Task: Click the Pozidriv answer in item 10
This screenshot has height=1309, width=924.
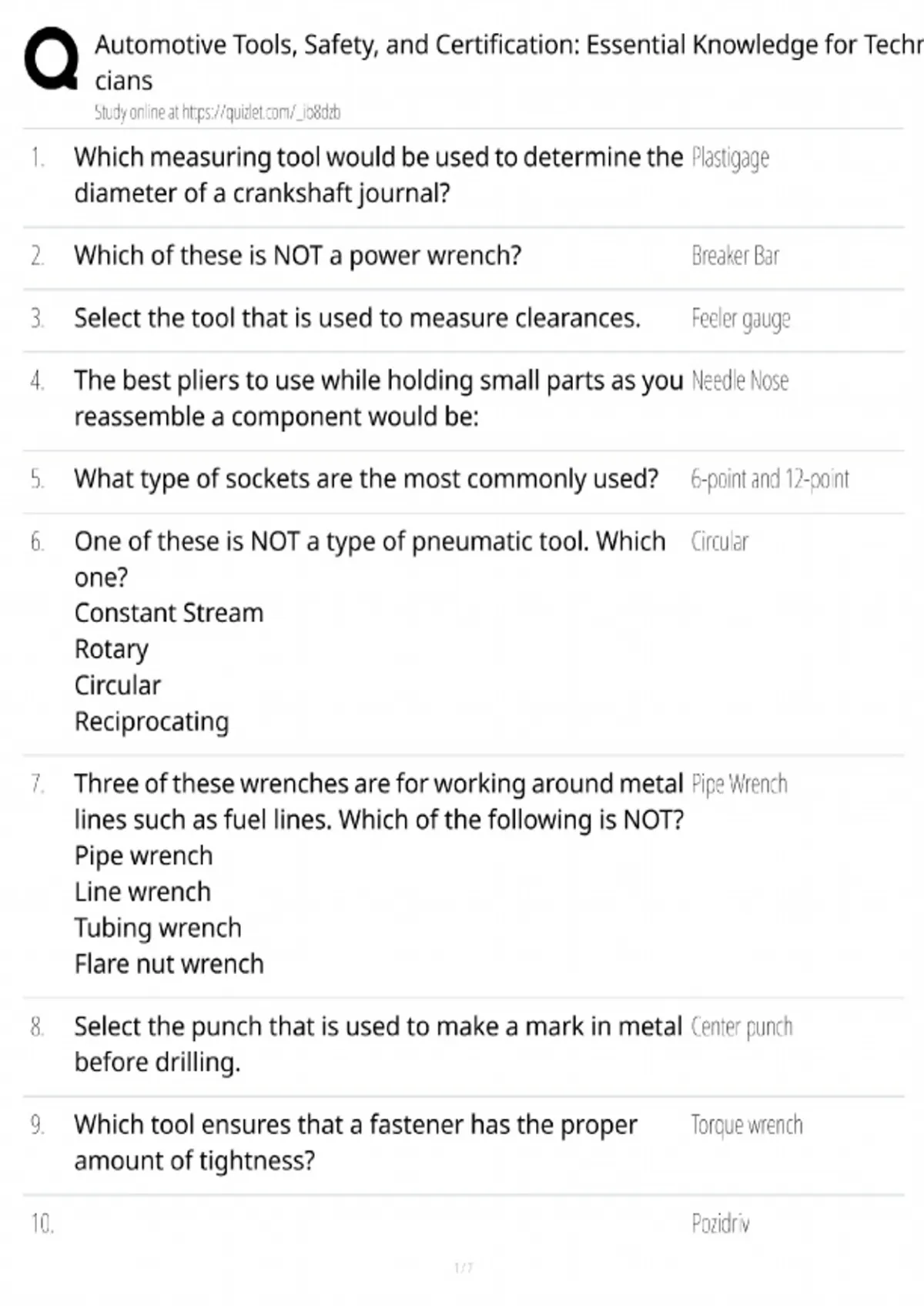Action: 720,1224
